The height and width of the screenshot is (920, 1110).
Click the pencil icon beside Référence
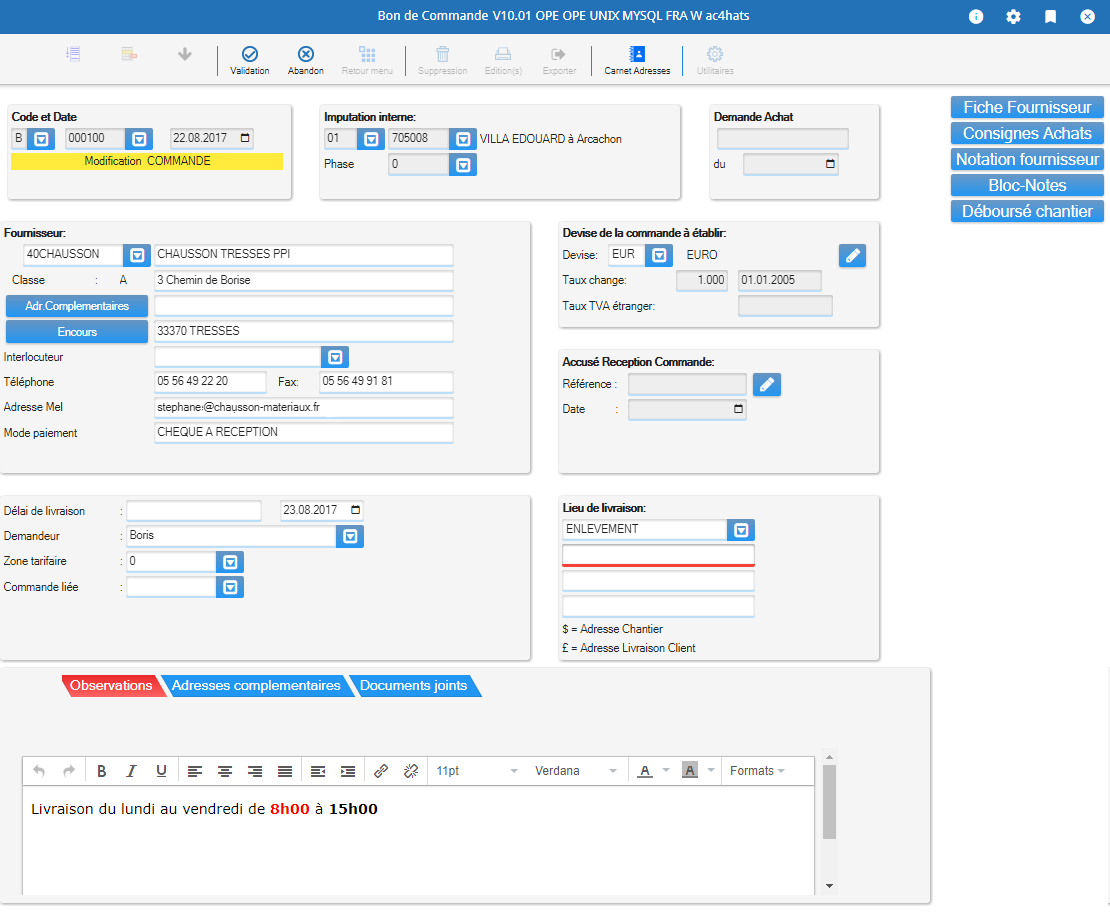pyautogui.click(x=767, y=384)
